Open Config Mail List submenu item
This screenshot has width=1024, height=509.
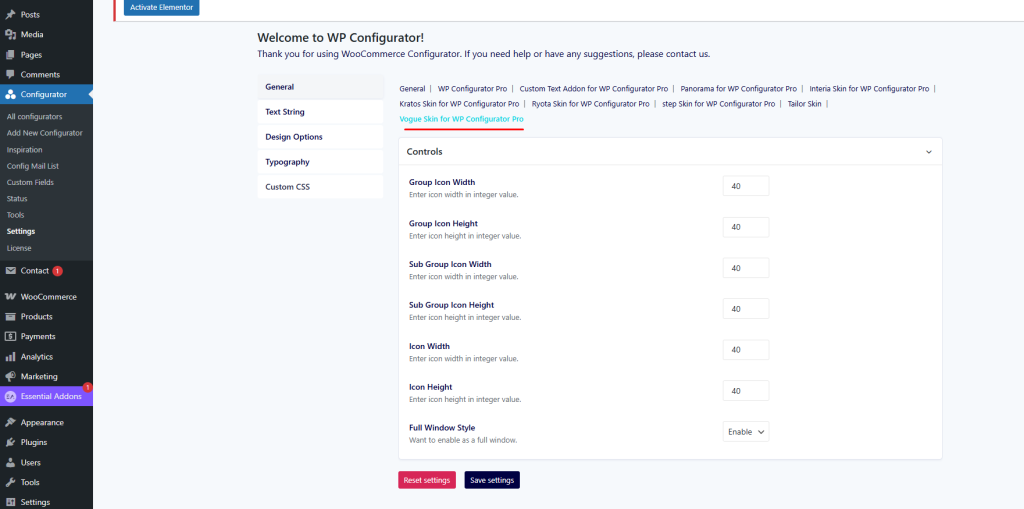33,166
